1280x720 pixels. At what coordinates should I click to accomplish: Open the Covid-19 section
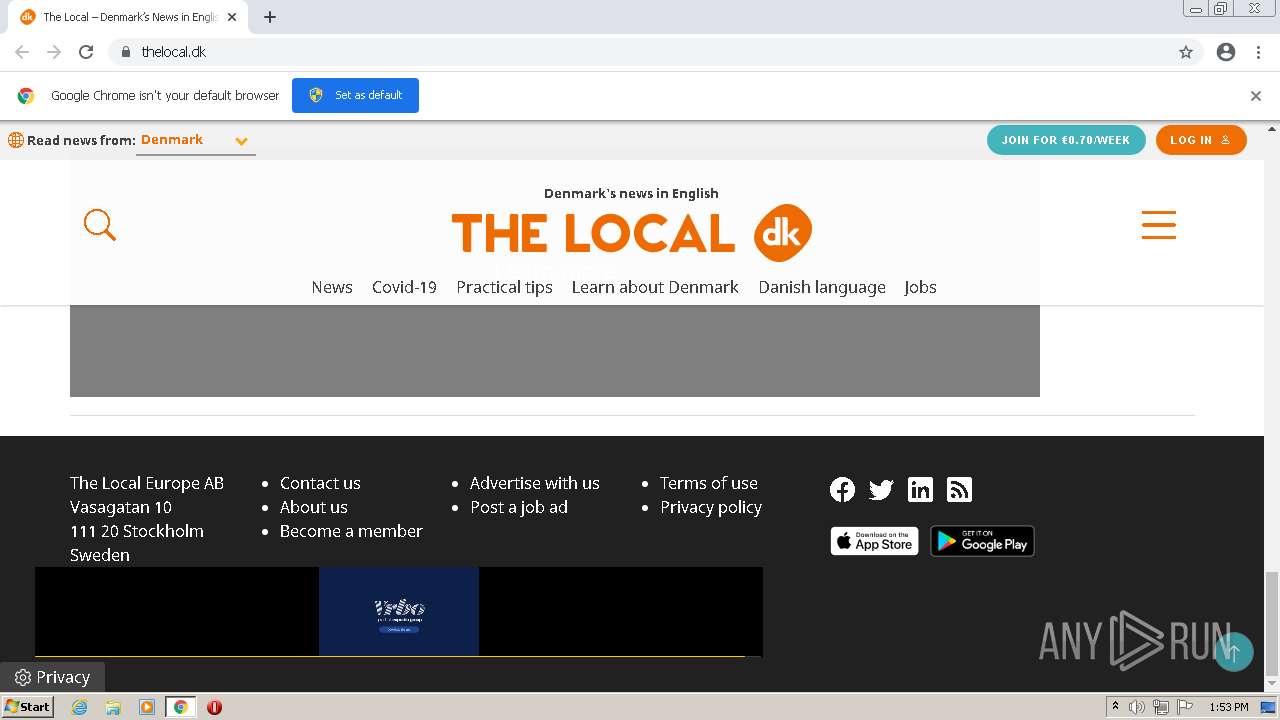(404, 287)
